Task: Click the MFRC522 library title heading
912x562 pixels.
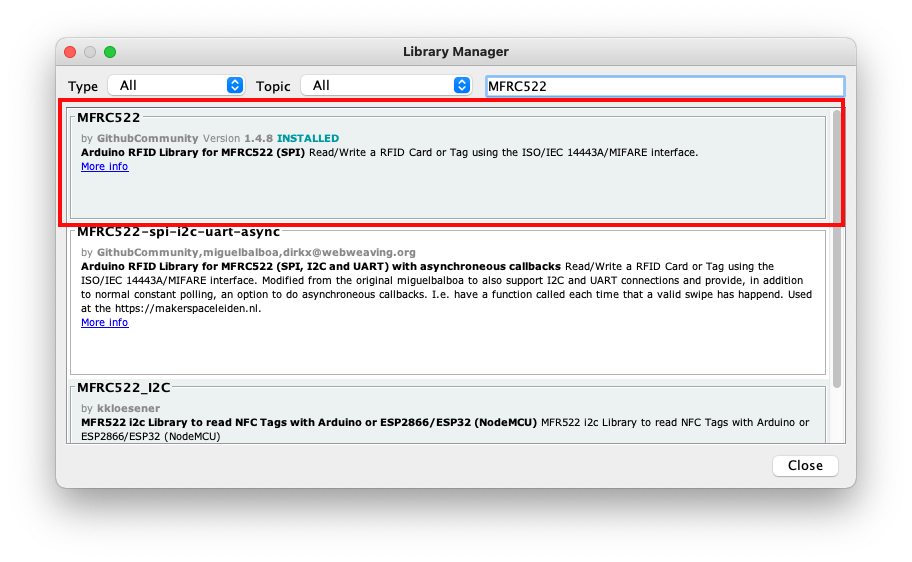Action: [x=109, y=118]
